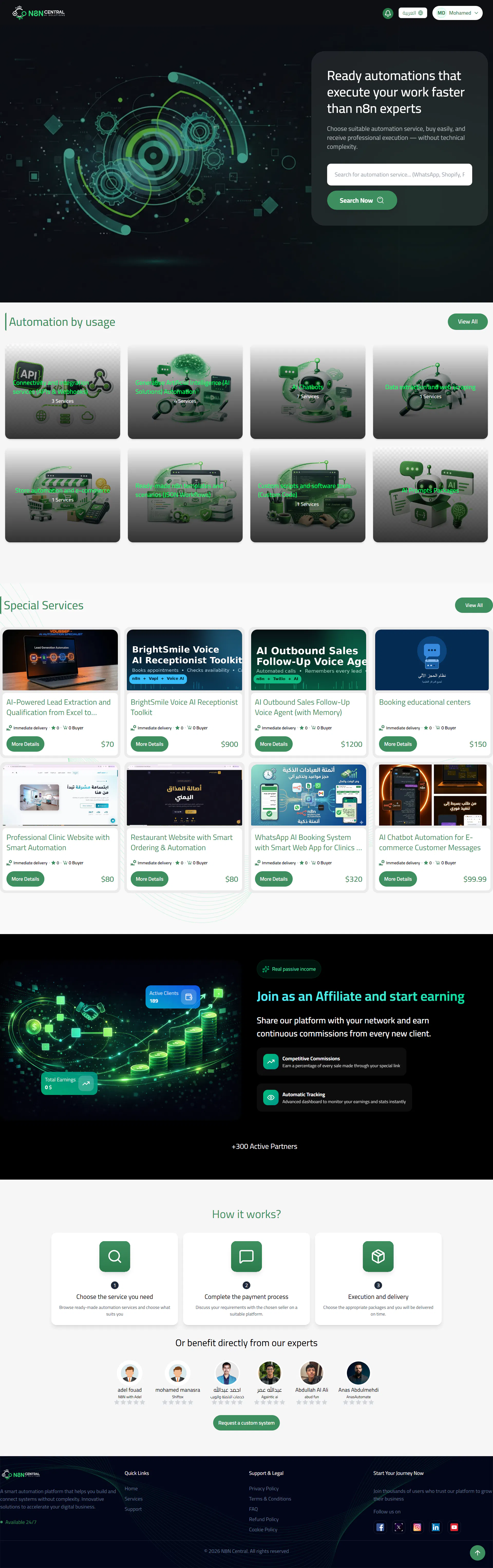Click the Total Earnings chart icon
The height and width of the screenshot is (1568, 493).
(87, 1083)
